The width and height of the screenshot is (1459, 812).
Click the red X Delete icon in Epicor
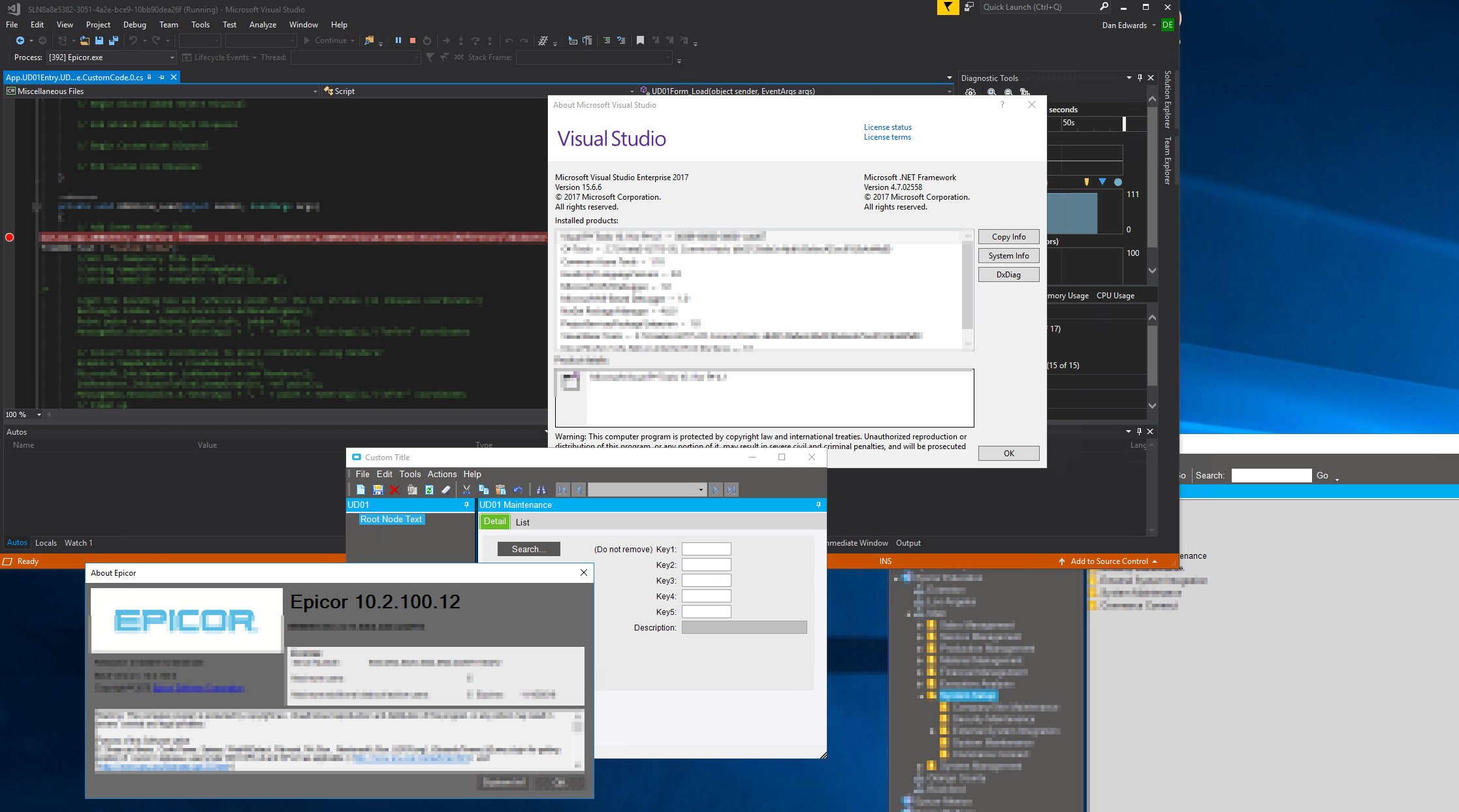point(394,490)
